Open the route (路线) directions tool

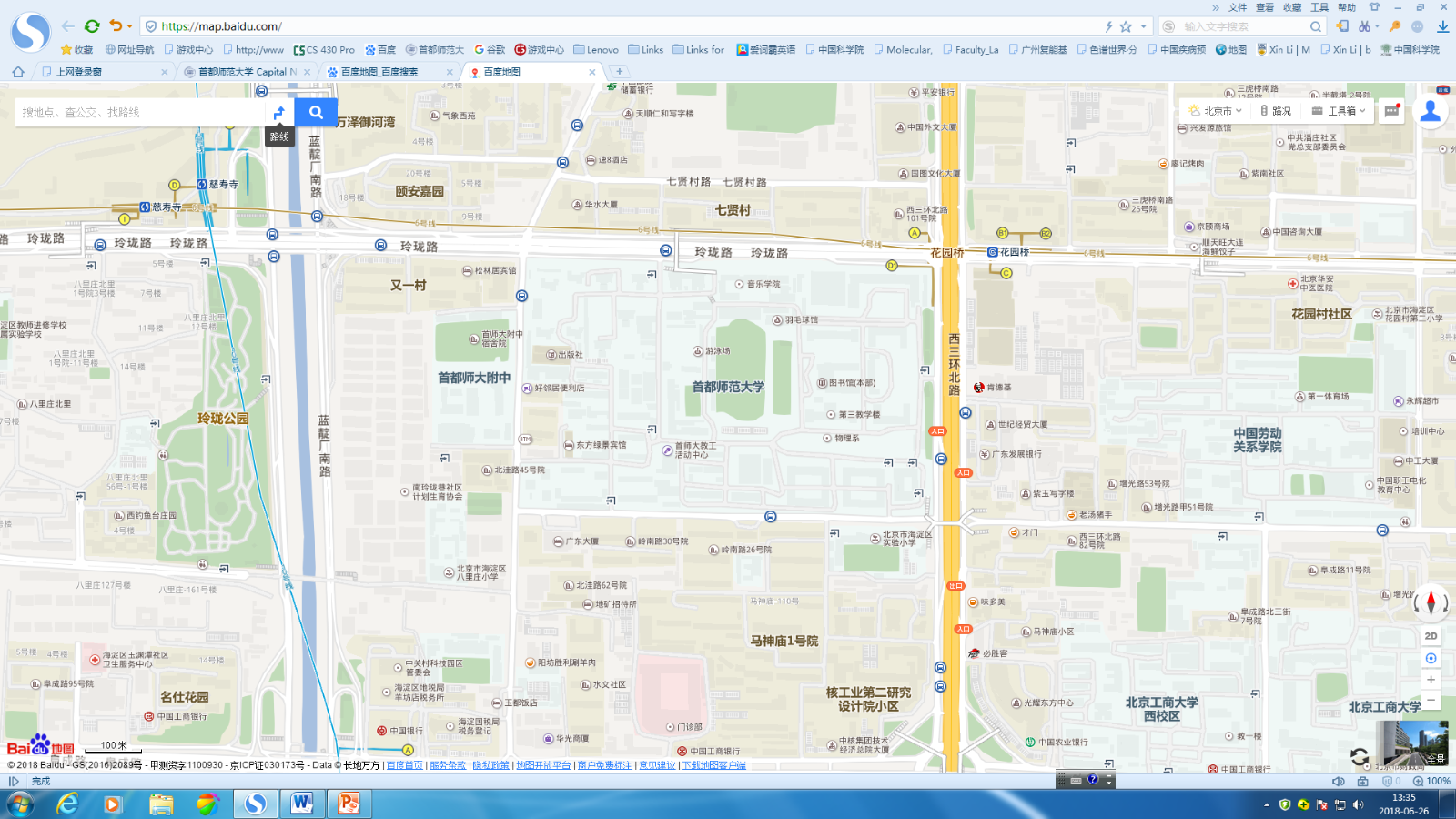tap(279, 112)
